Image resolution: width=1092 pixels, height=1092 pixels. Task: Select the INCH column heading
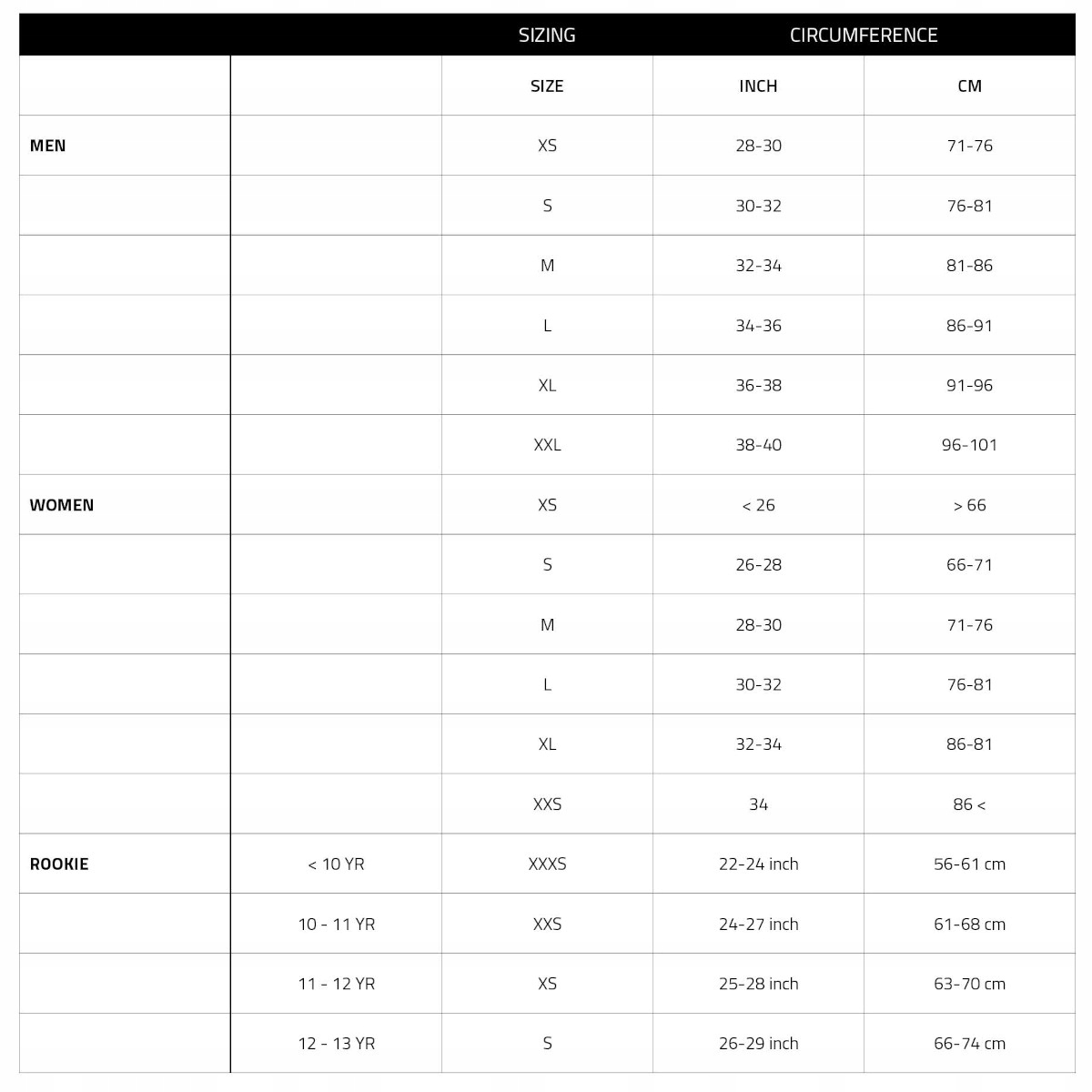click(758, 86)
